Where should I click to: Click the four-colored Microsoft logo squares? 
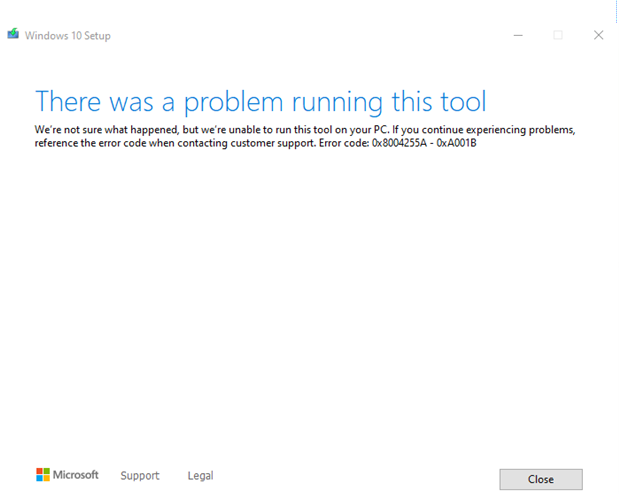(x=43, y=475)
